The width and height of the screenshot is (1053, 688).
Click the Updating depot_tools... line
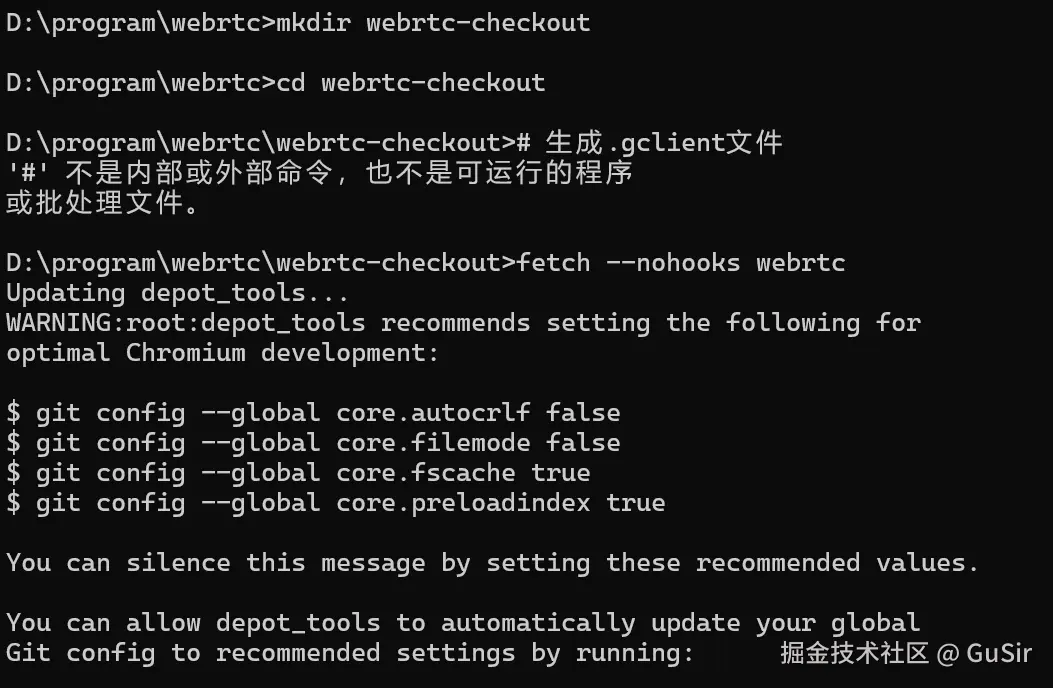point(177,293)
